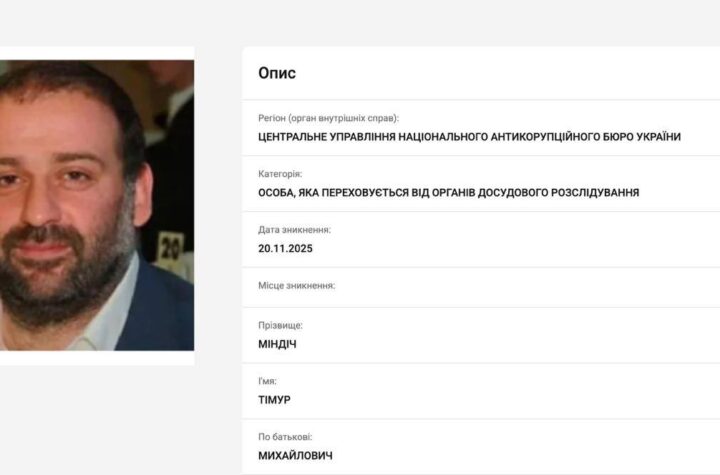This screenshot has width=720, height=475.
Task: Click the "Прізвище" field label
Action: (280, 325)
